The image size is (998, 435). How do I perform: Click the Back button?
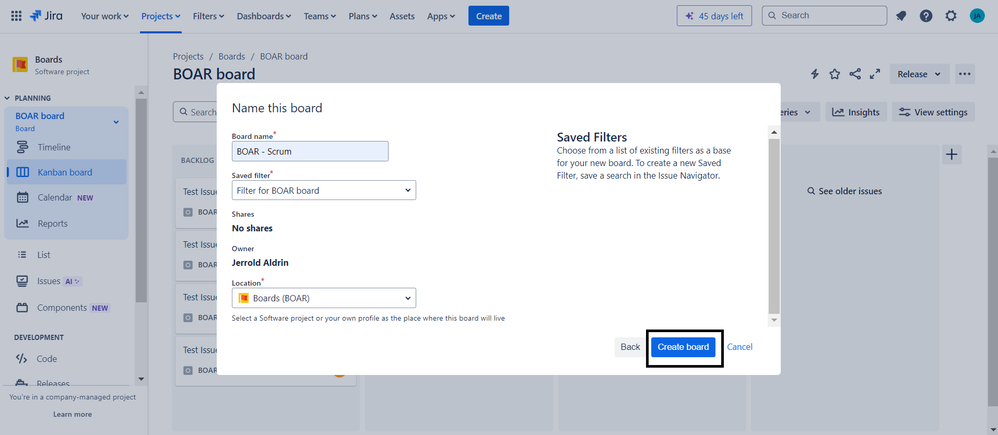pyautogui.click(x=630, y=346)
